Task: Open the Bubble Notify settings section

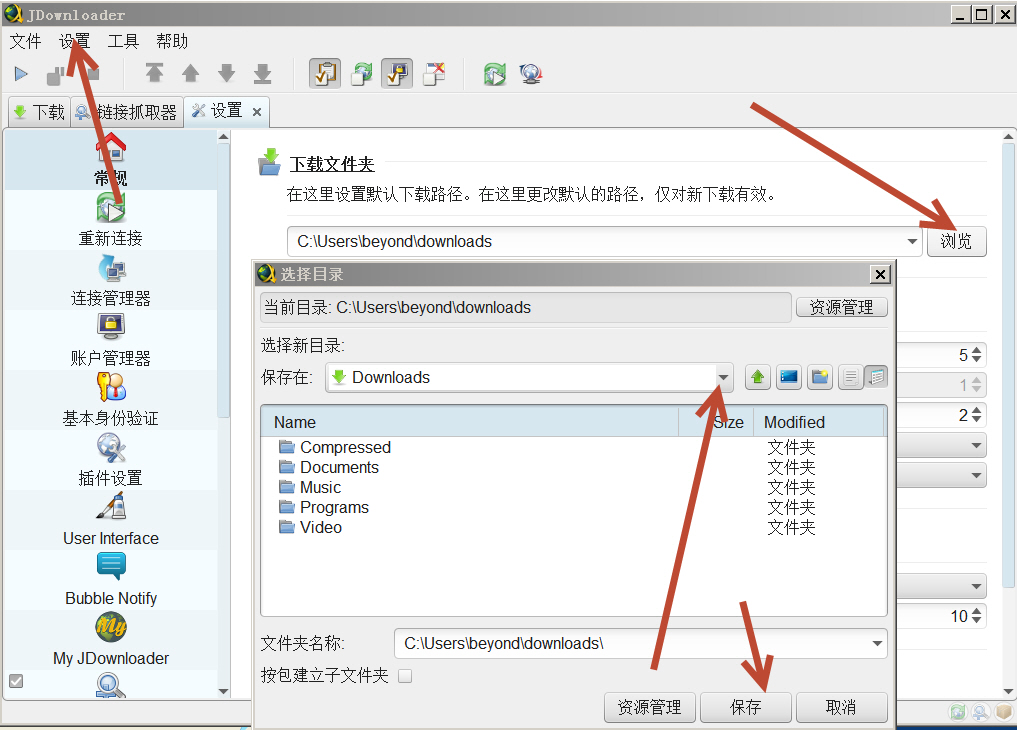Action: 111,580
